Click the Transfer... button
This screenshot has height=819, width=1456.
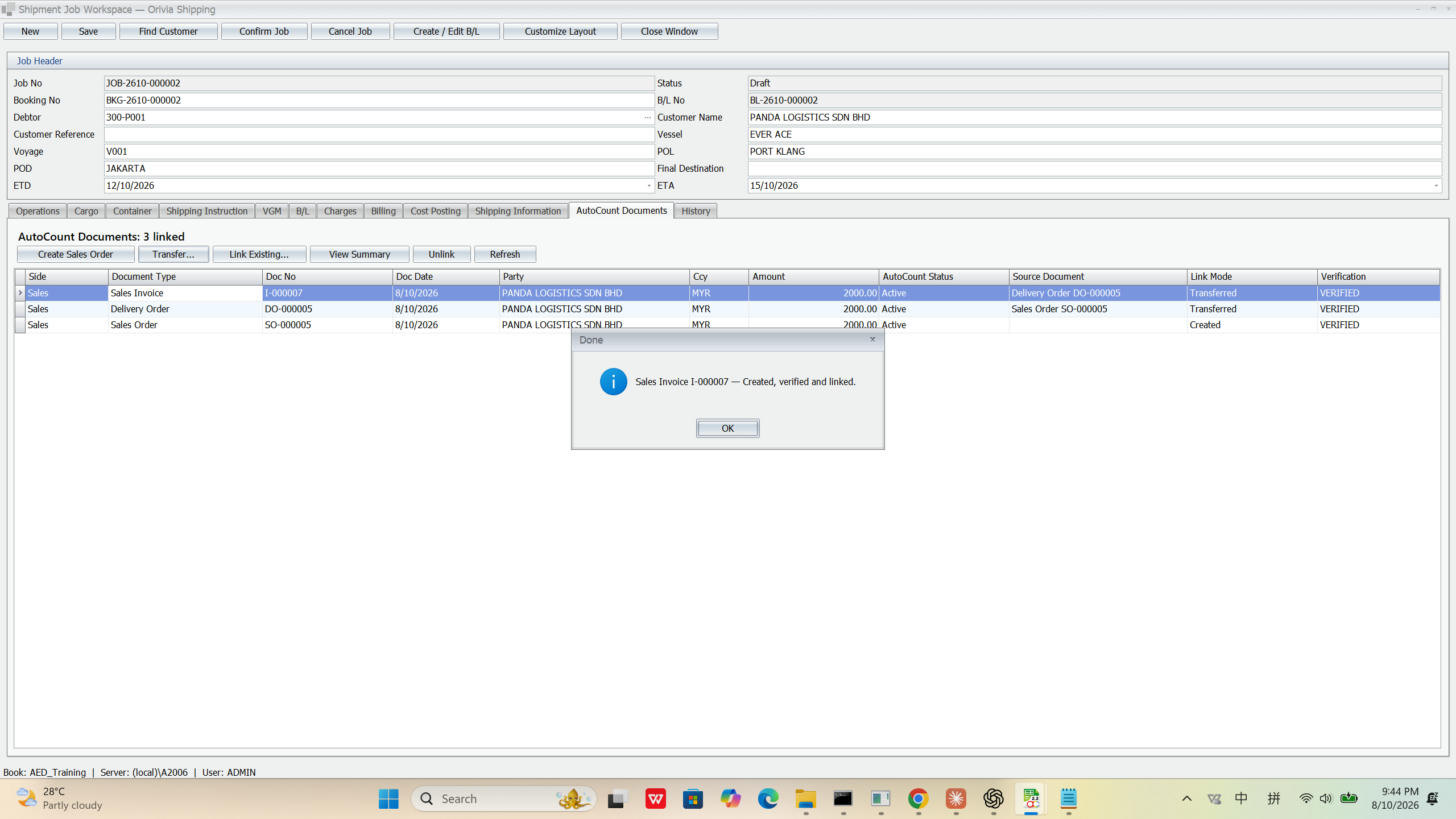[x=173, y=254]
